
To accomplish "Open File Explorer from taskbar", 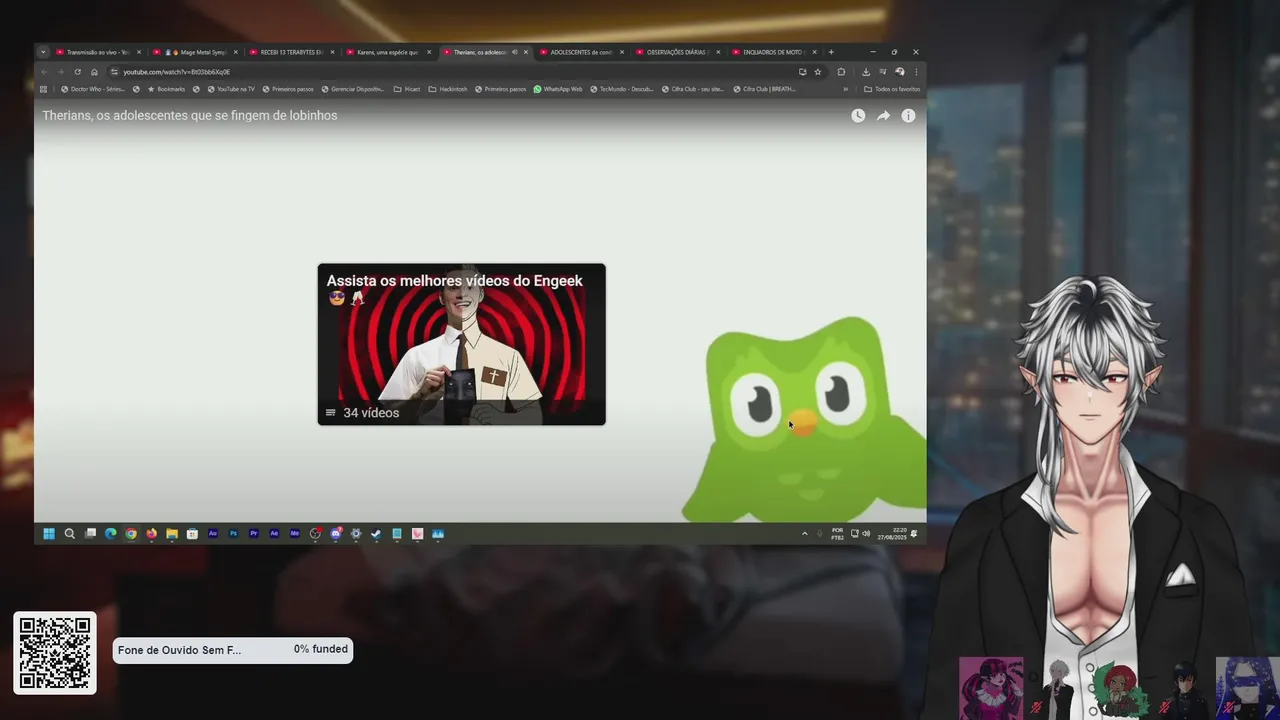I will [x=172, y=534].
